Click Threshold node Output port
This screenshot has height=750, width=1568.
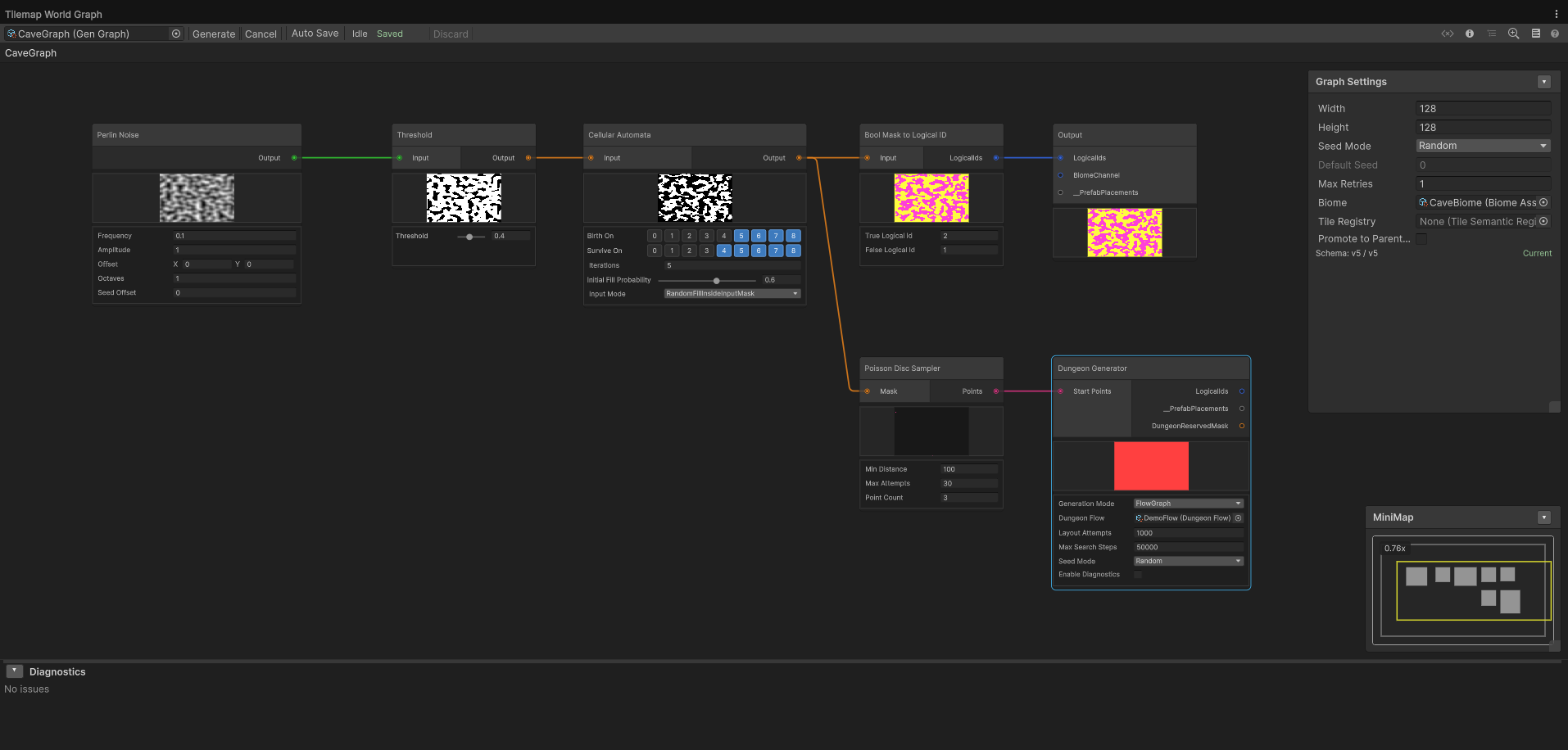528,158
